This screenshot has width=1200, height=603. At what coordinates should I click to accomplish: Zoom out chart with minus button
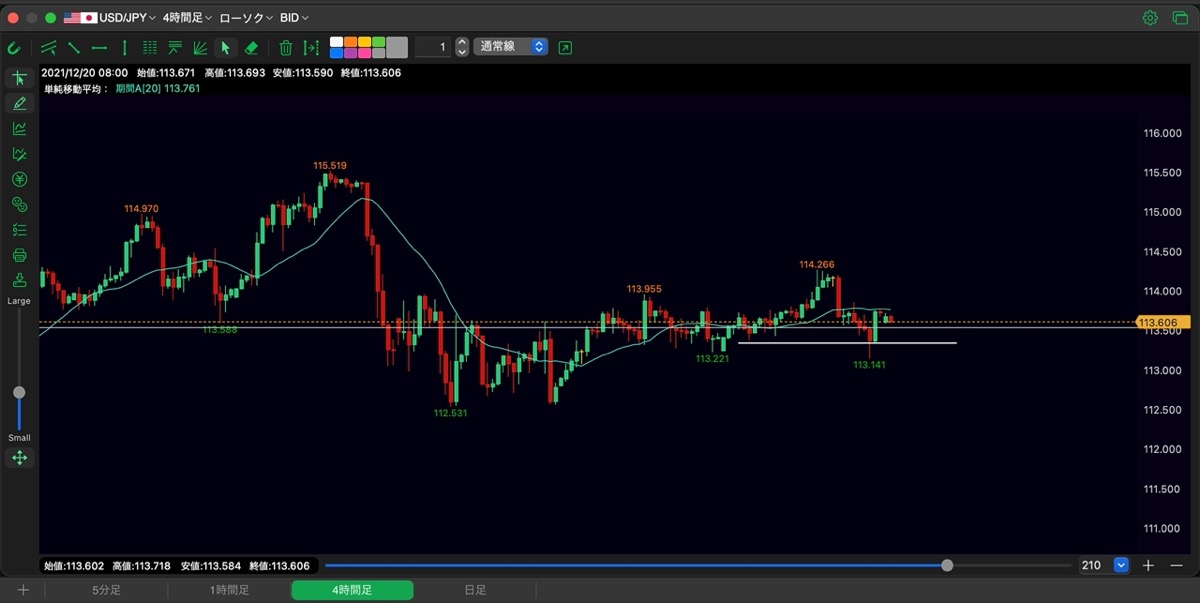pyautogui.click(x=1177, y=565)
